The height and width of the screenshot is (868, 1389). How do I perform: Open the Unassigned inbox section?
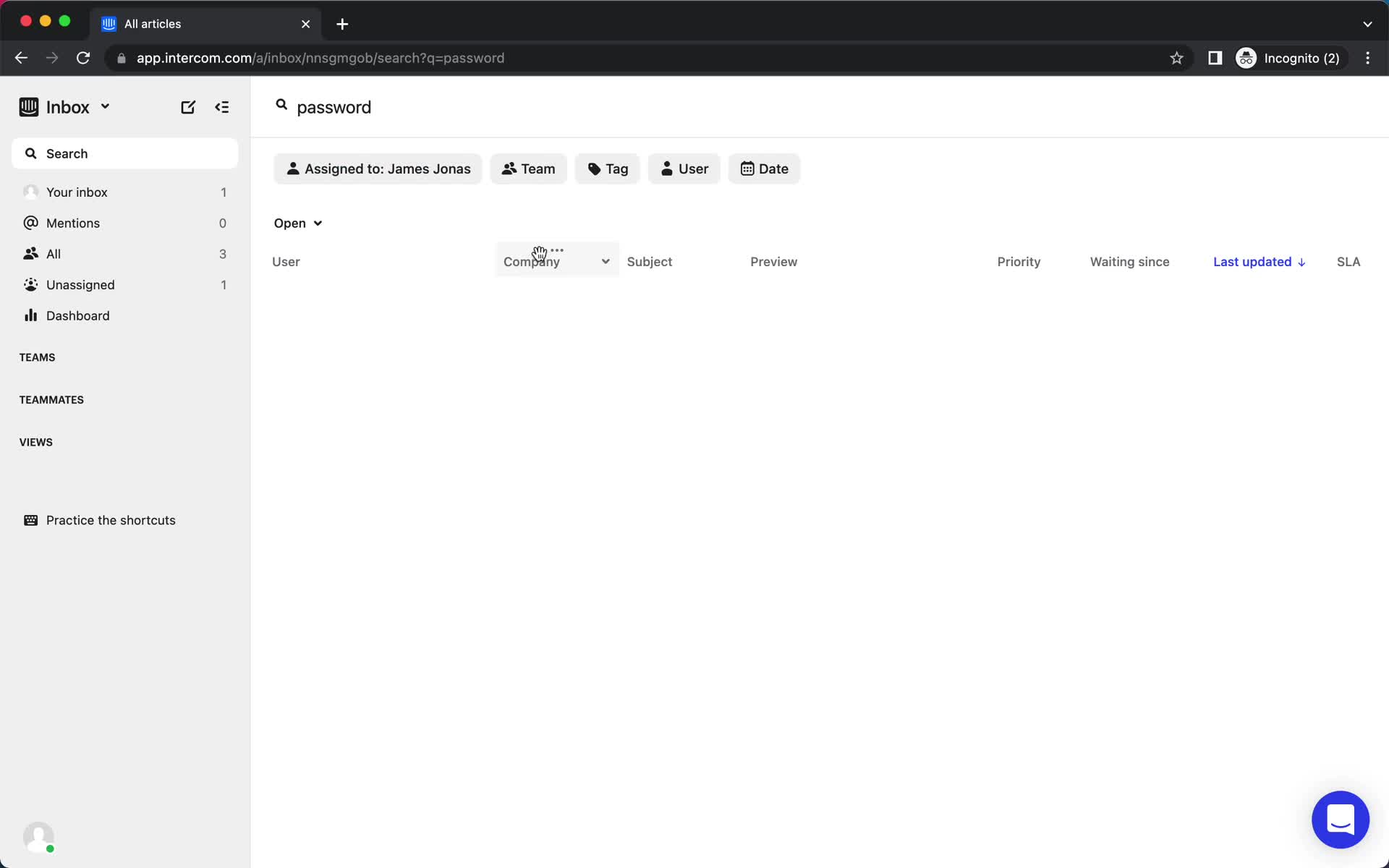point(81,284)
